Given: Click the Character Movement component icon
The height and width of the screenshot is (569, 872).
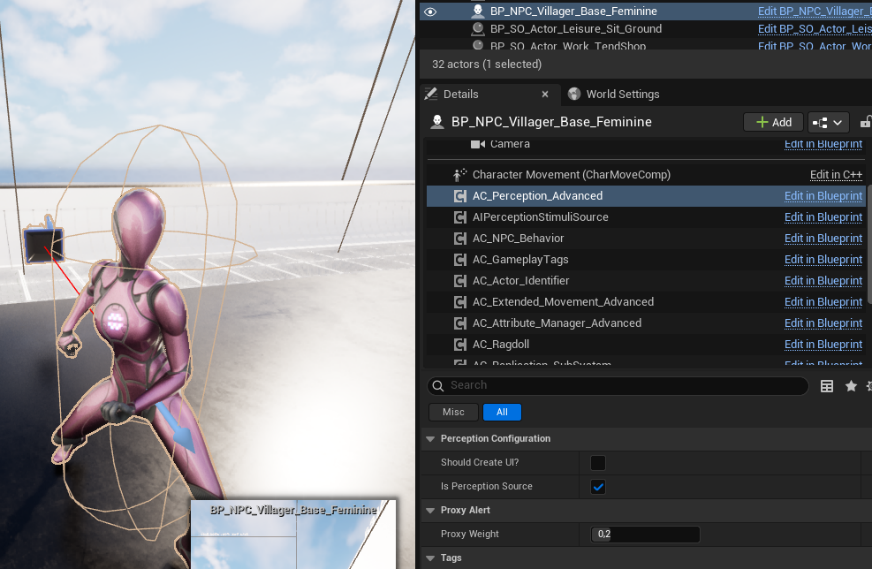Looking at the screenshot, I should (460, 175).
